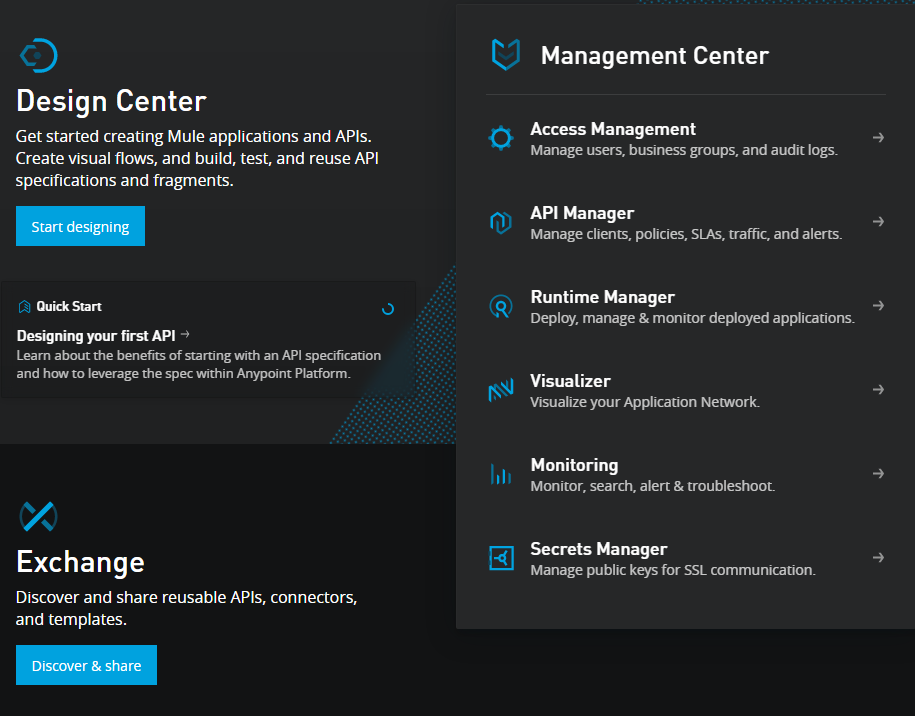Click 'Deploy, manage & monitor deployed applications.'

[x=693, y=318]
